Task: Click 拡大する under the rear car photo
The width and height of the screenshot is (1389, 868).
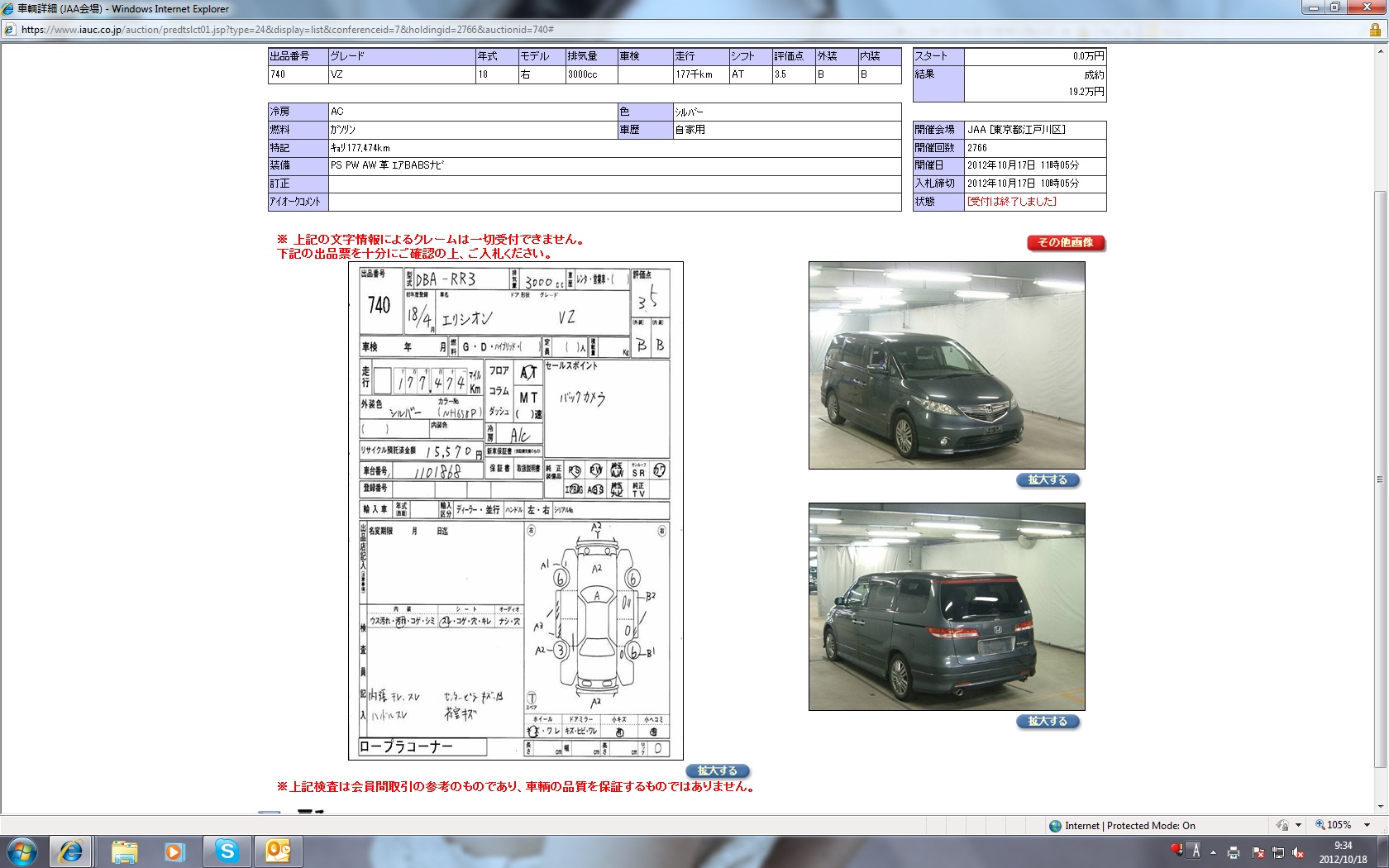Action: [x=1048, y=722]
